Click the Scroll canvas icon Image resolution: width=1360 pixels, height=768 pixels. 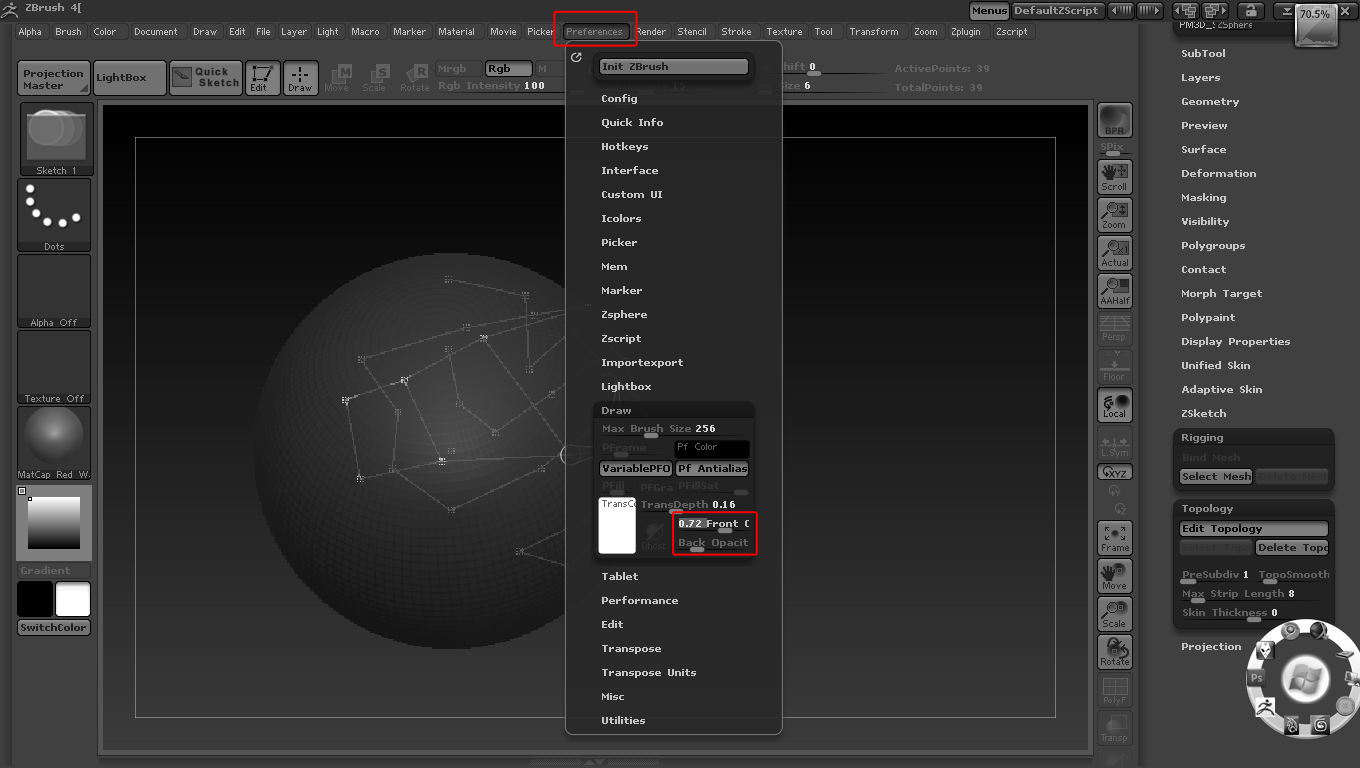1114,176
